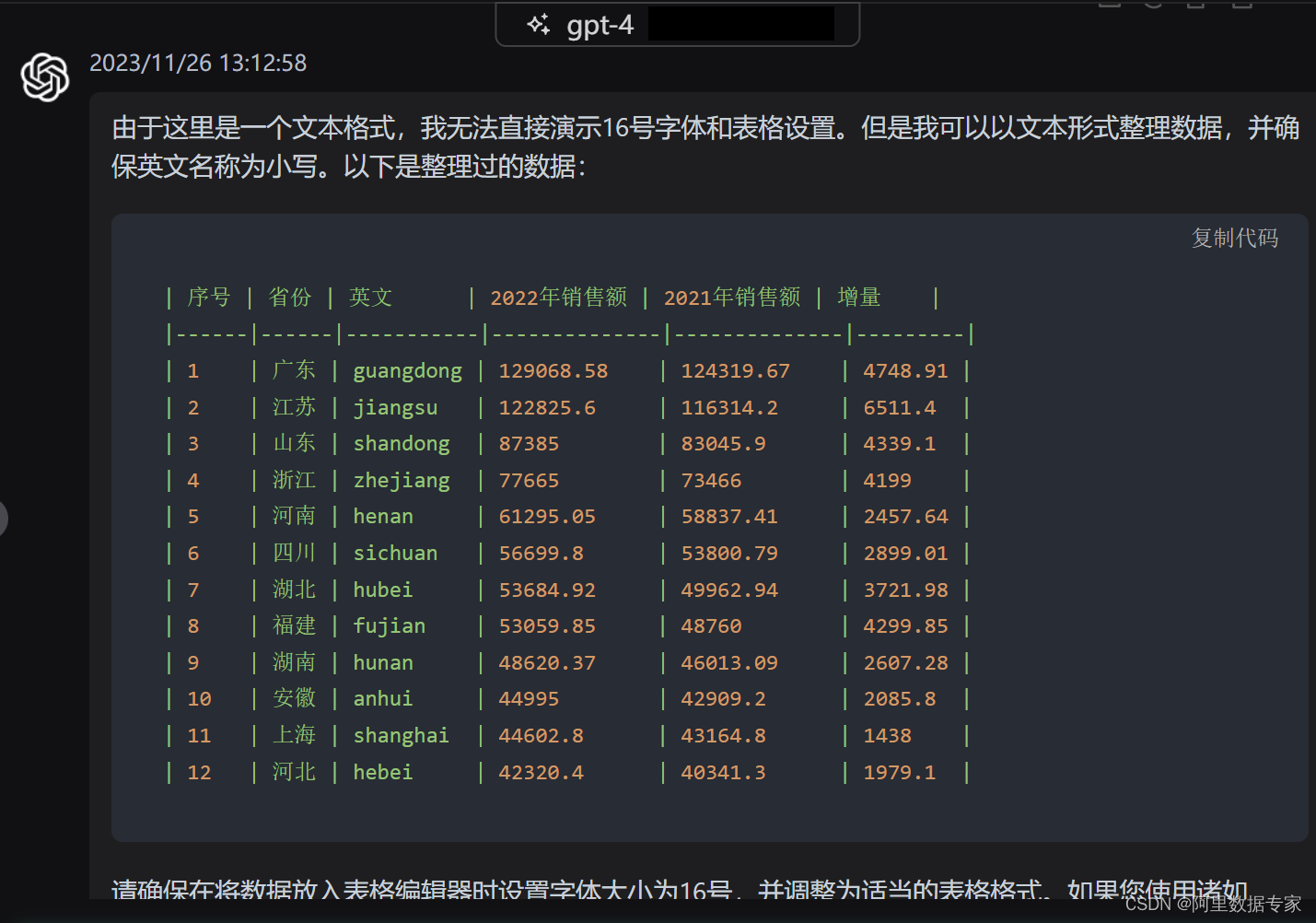The image size is (1316, 923).
Task: Click the value 44602.8
Action: [x=542, y=736]
